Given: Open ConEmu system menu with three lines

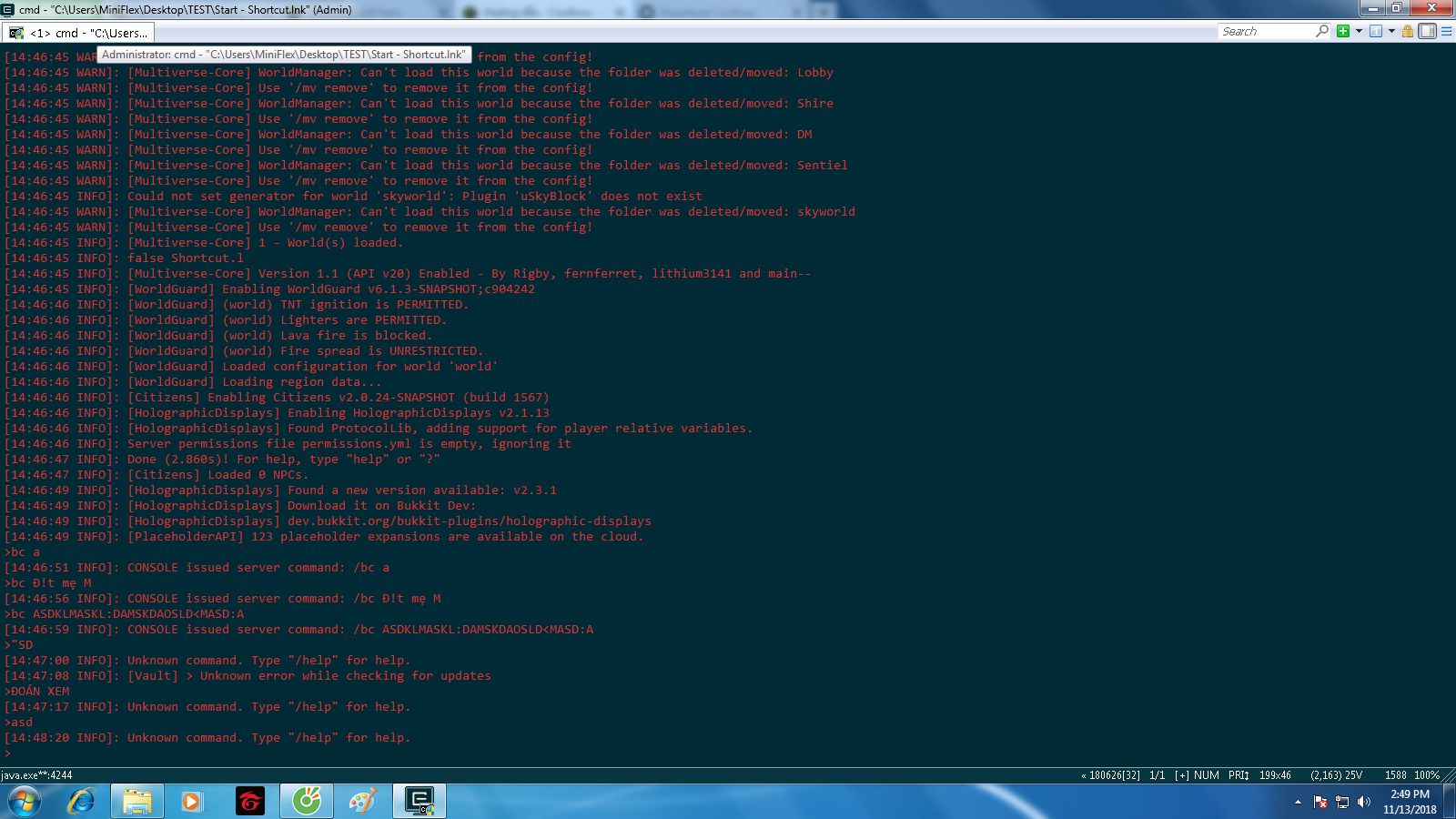Looking at the screenshot, I should tap(1446, 31).
